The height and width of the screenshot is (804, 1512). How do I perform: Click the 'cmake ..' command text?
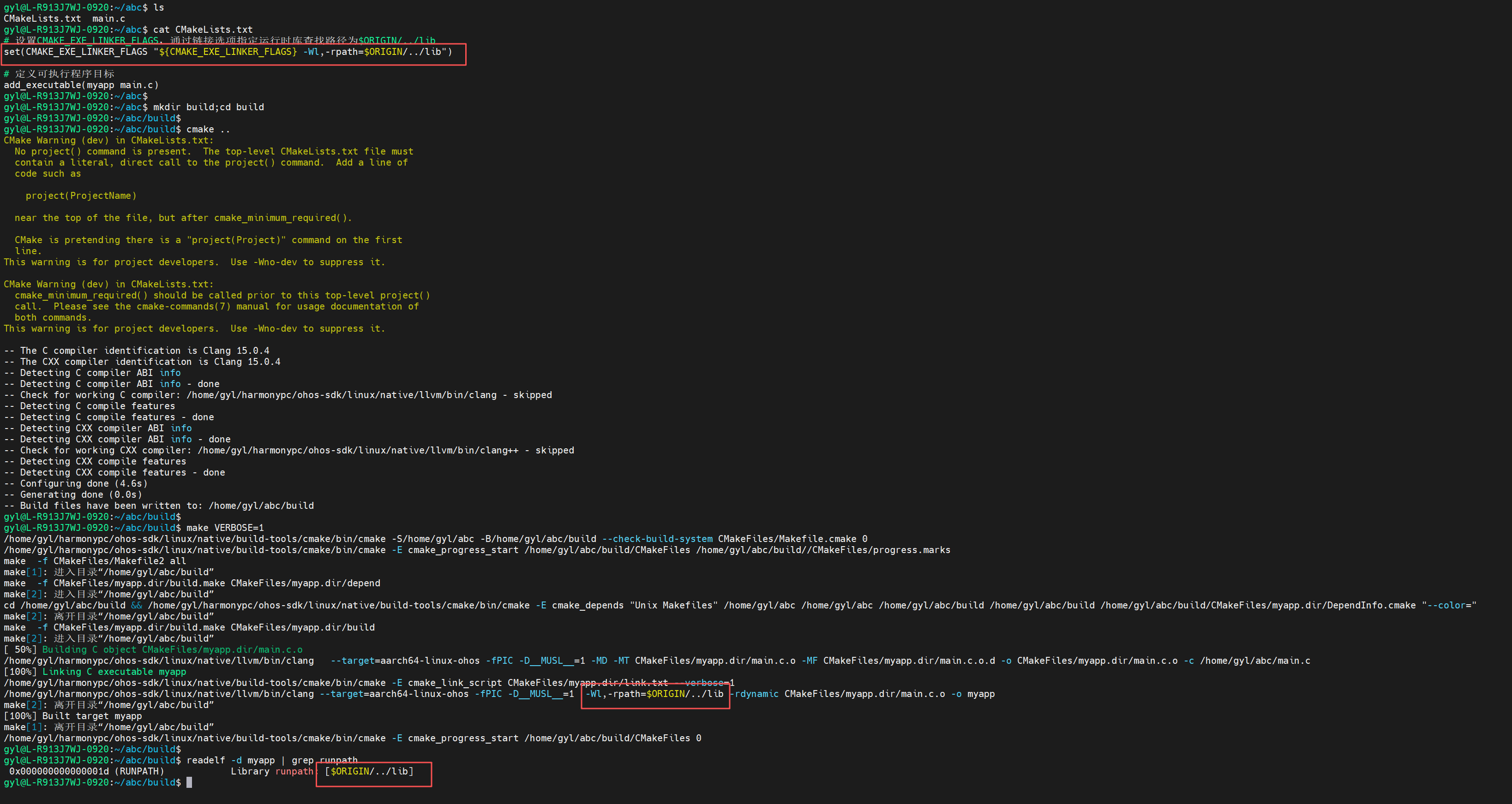click(x=208, y=129)
